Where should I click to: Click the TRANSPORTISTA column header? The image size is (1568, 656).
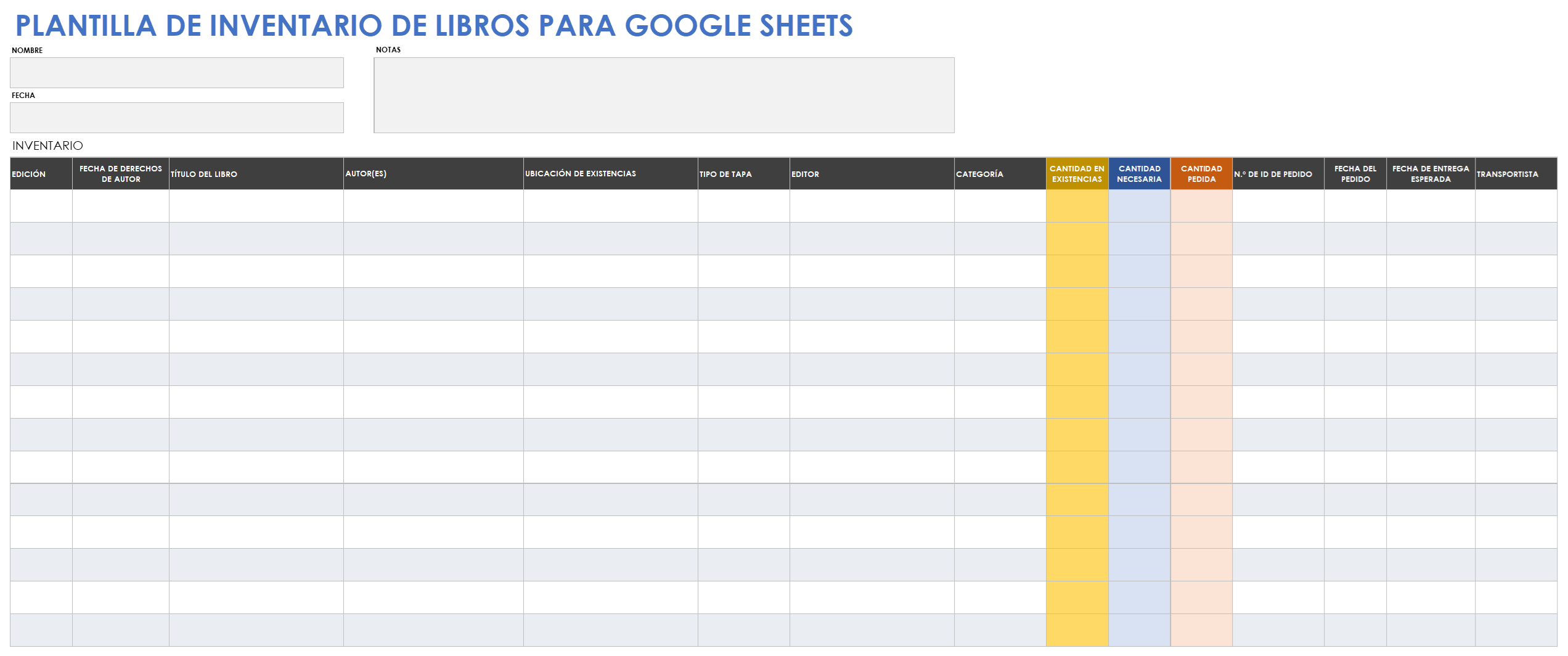click(1516, 174)
